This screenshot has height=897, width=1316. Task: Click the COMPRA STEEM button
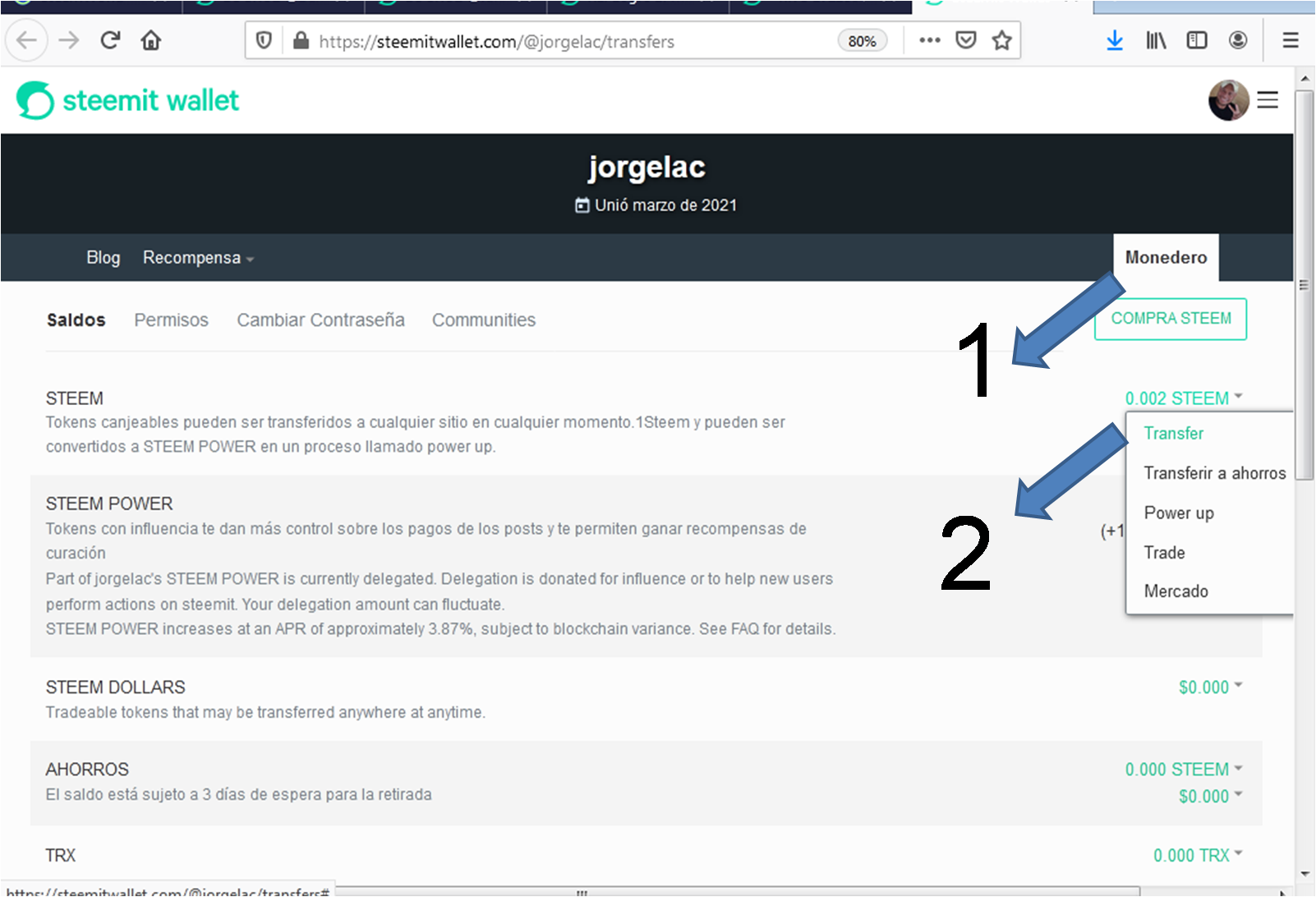(1171, 319)
